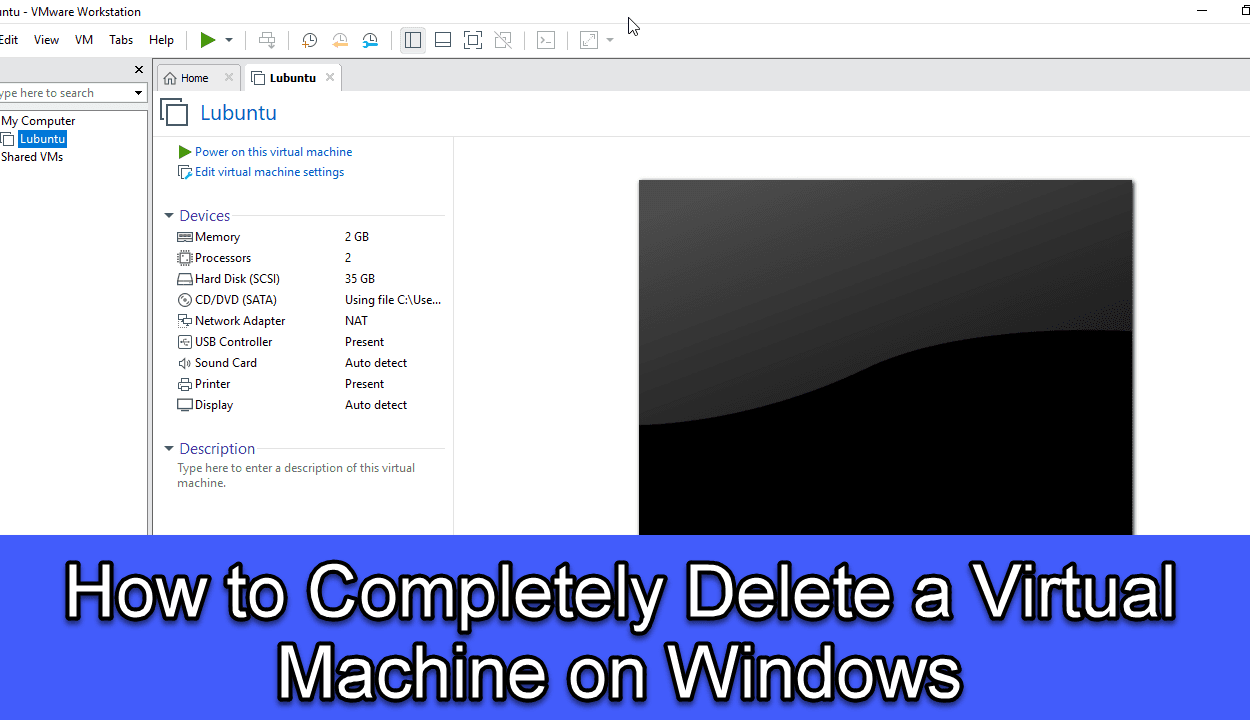This screenshot has width=1250, height=720.
Task: Toggle the thumbnail bar view
Action: 443,40
